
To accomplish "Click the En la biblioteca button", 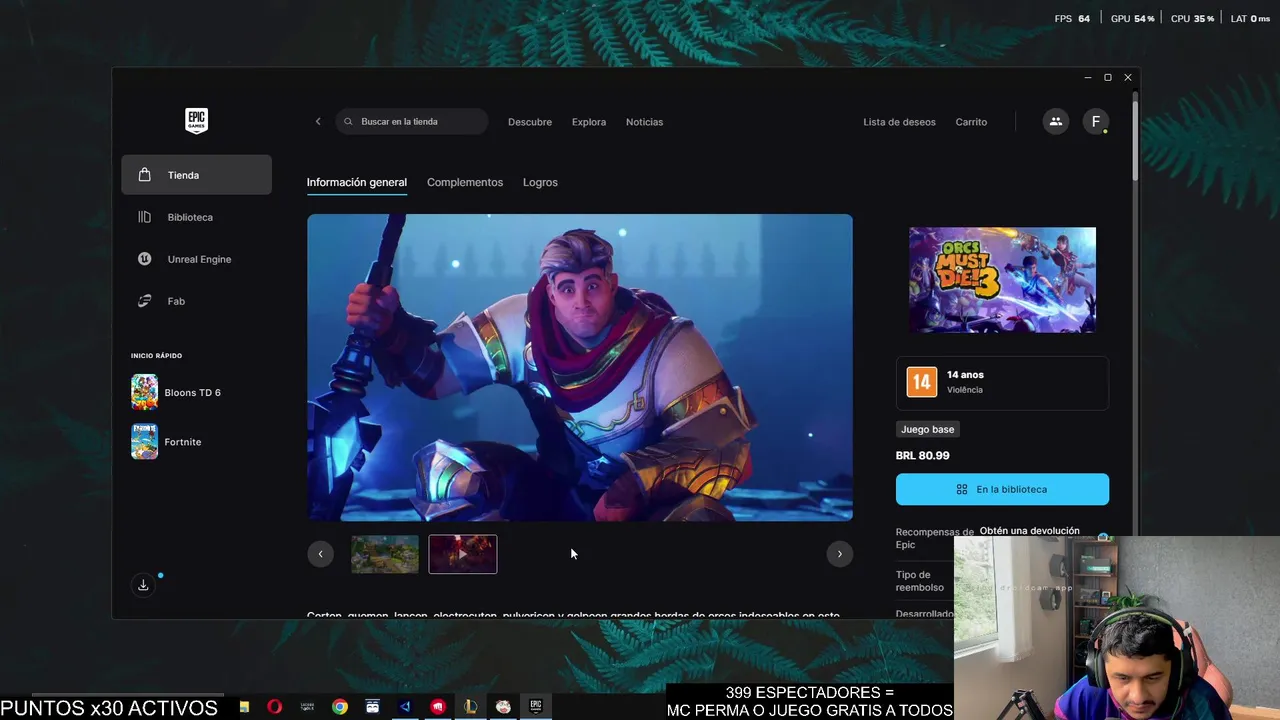I will [x=1002, y=489].
